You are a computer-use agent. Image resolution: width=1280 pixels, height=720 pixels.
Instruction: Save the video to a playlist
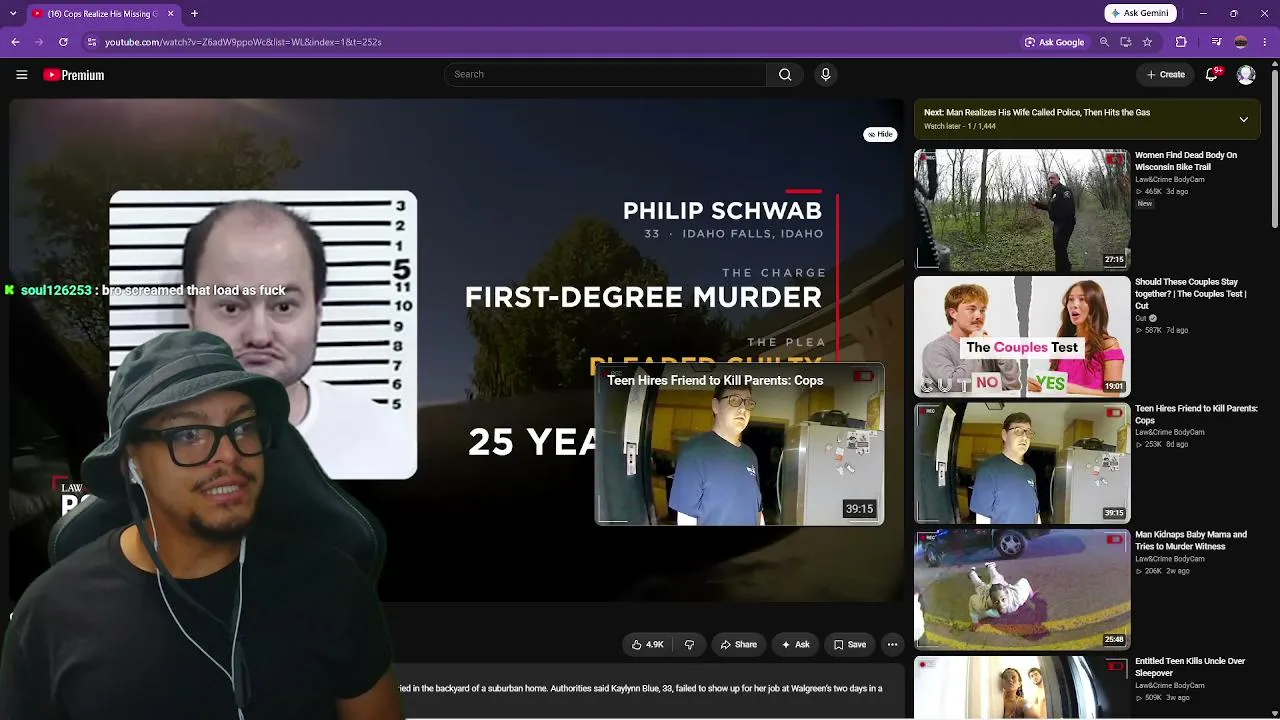pyautogui.click(x=850, y=645)
